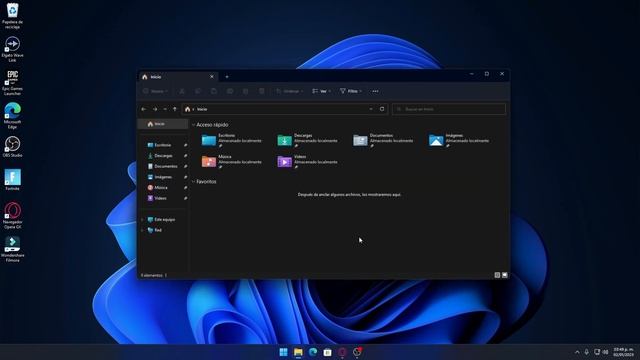Open the Música folder in Acceso rápido

click(232, 162)
